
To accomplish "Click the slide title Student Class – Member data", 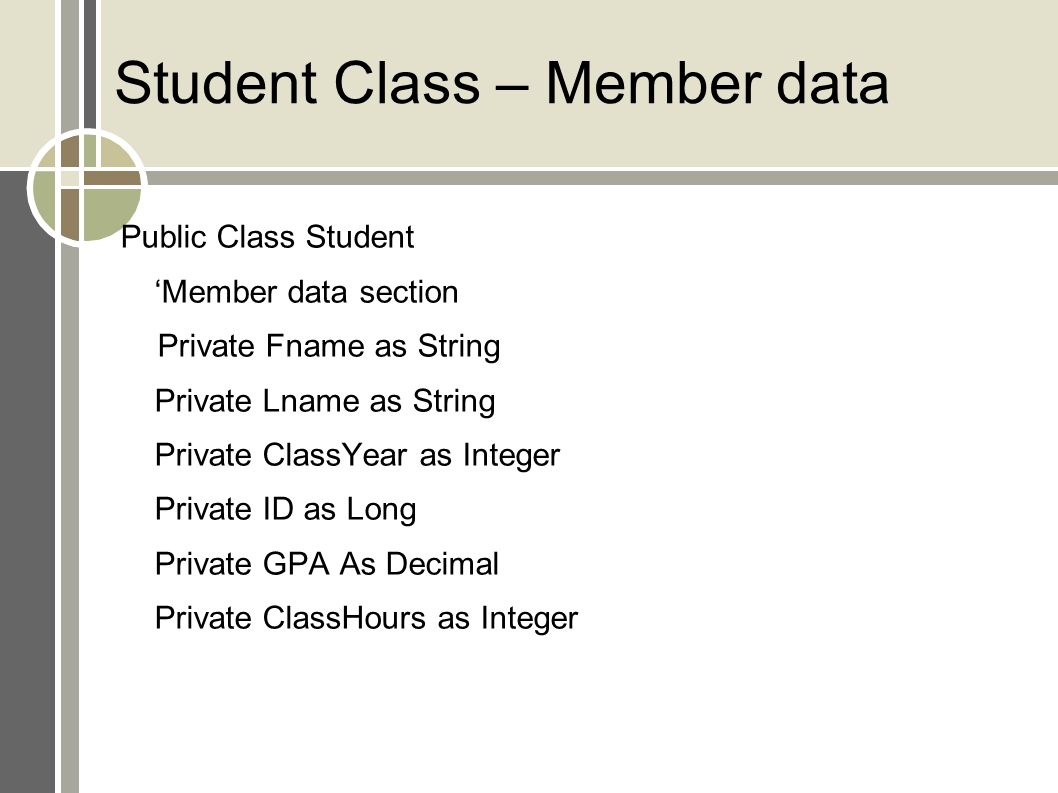I will (501, 84).
